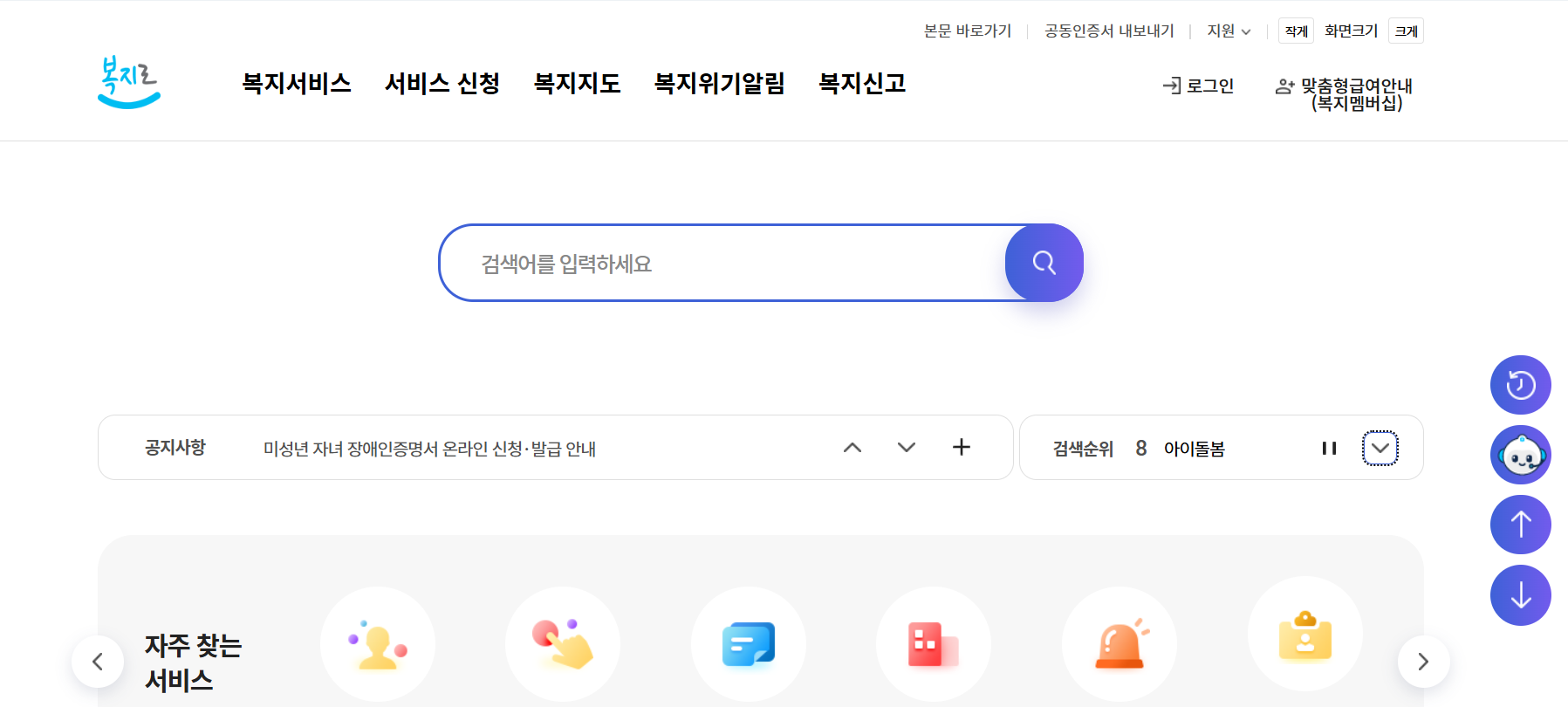Click the 검색순위 label
This screenshot has width=1568, height=707.
[x=1083, y=449]
